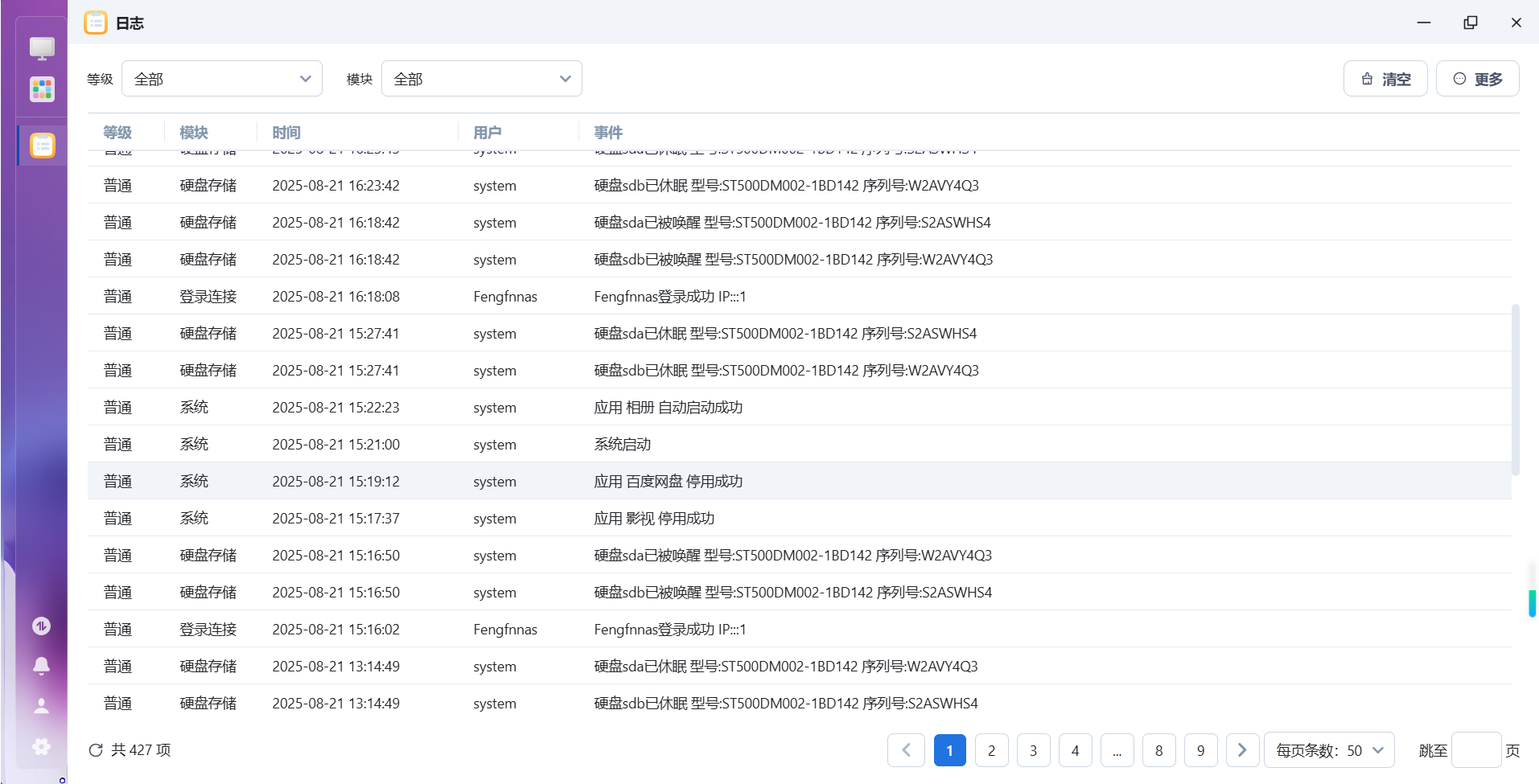
Task: Open the 更多 more options button
Action: 1478,79
